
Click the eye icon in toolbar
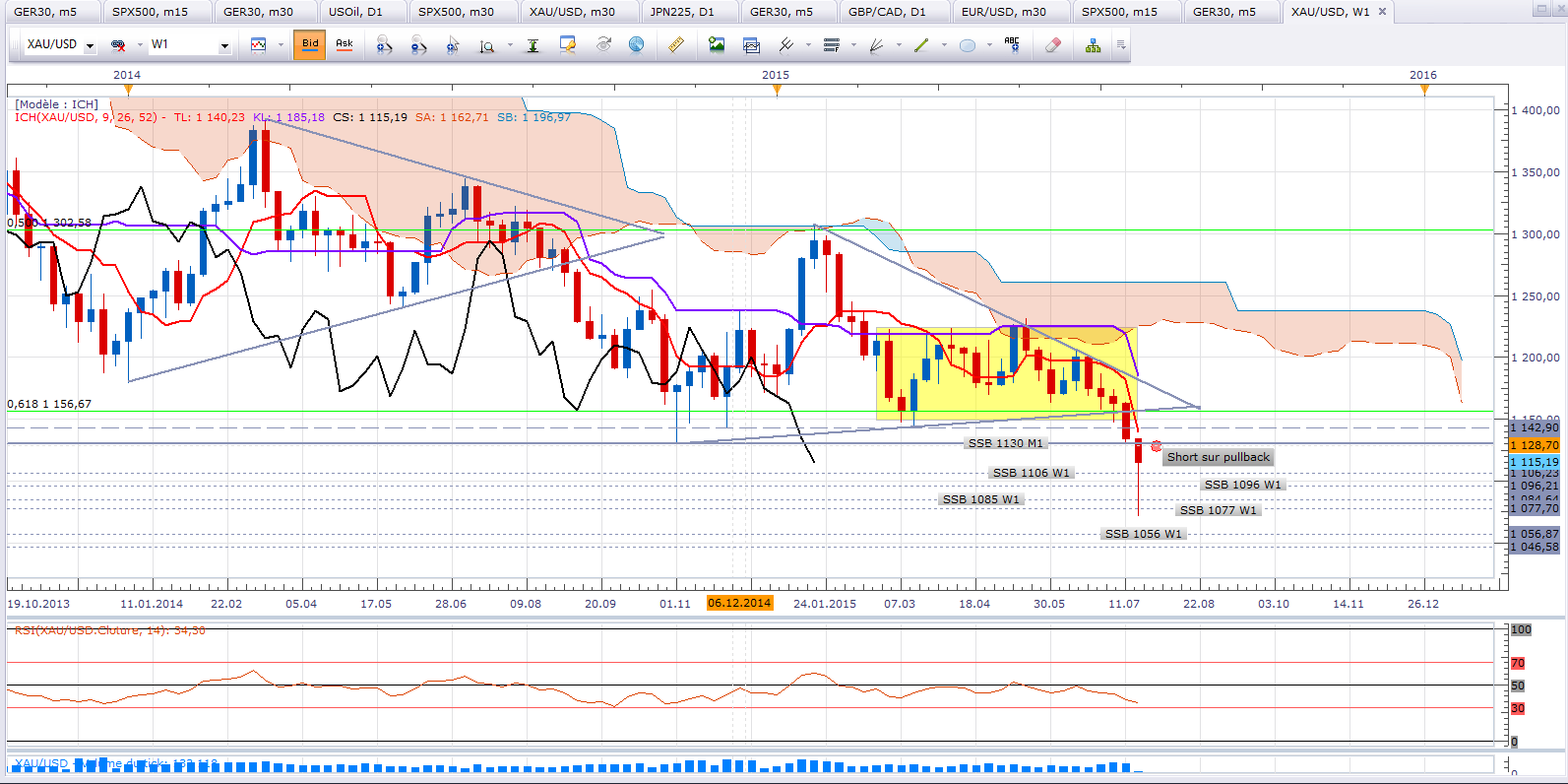tap(603, 45)
